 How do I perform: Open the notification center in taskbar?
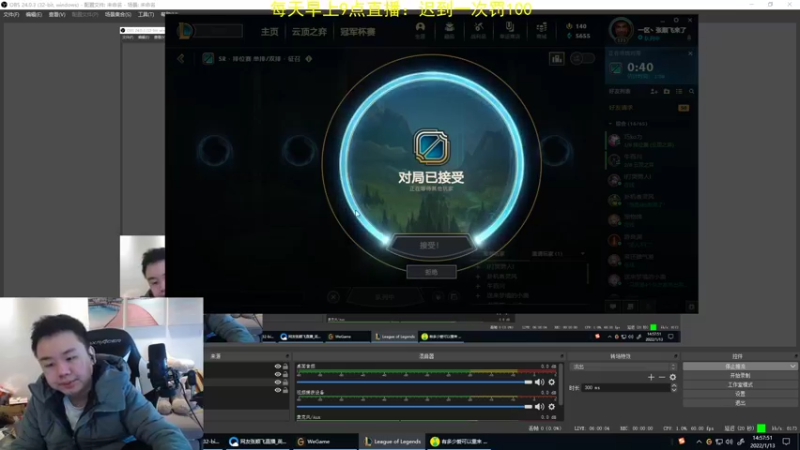[786, 441]
